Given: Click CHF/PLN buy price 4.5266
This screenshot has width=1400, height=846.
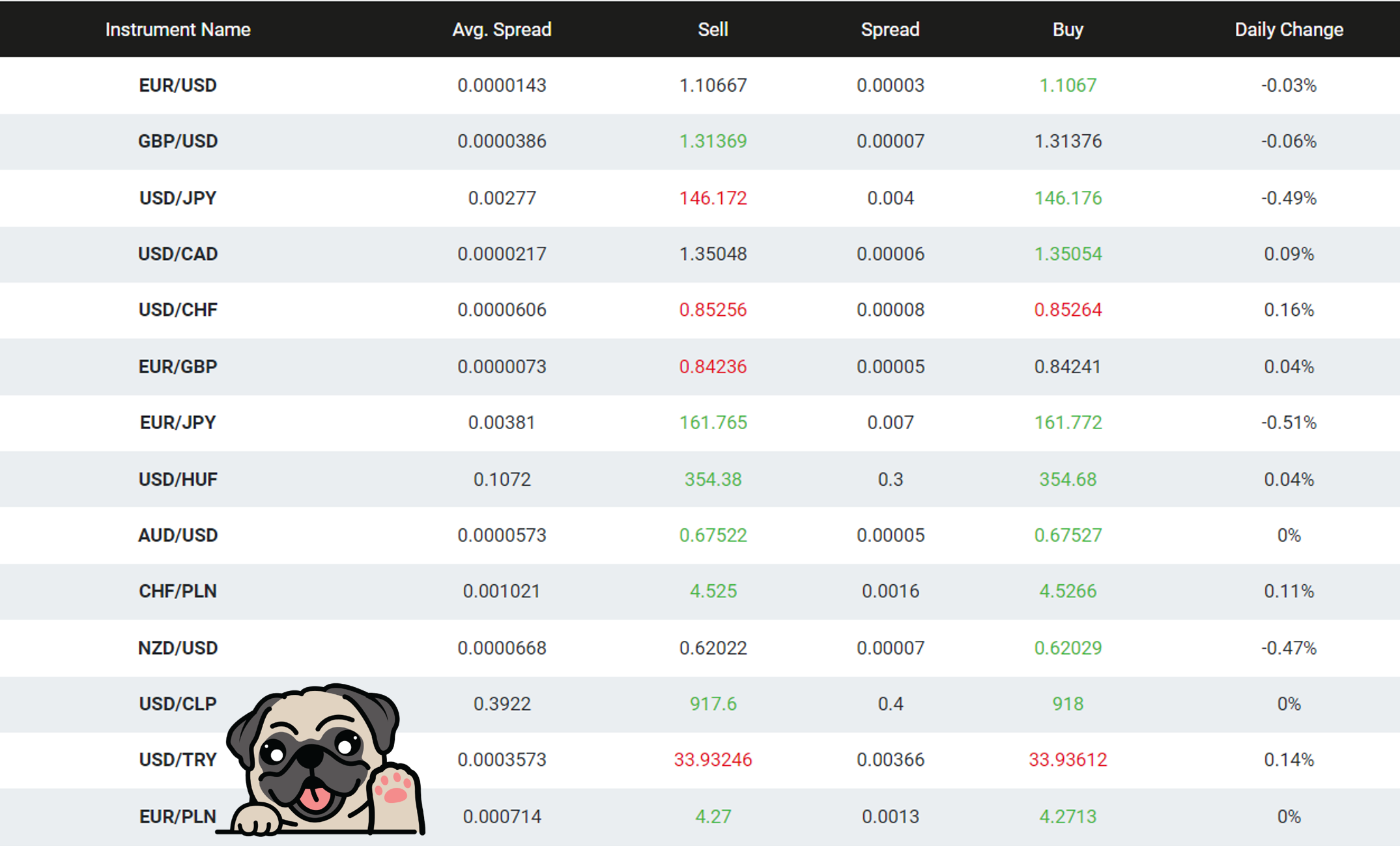Looking at the screenshot, I should (1068, 591).
